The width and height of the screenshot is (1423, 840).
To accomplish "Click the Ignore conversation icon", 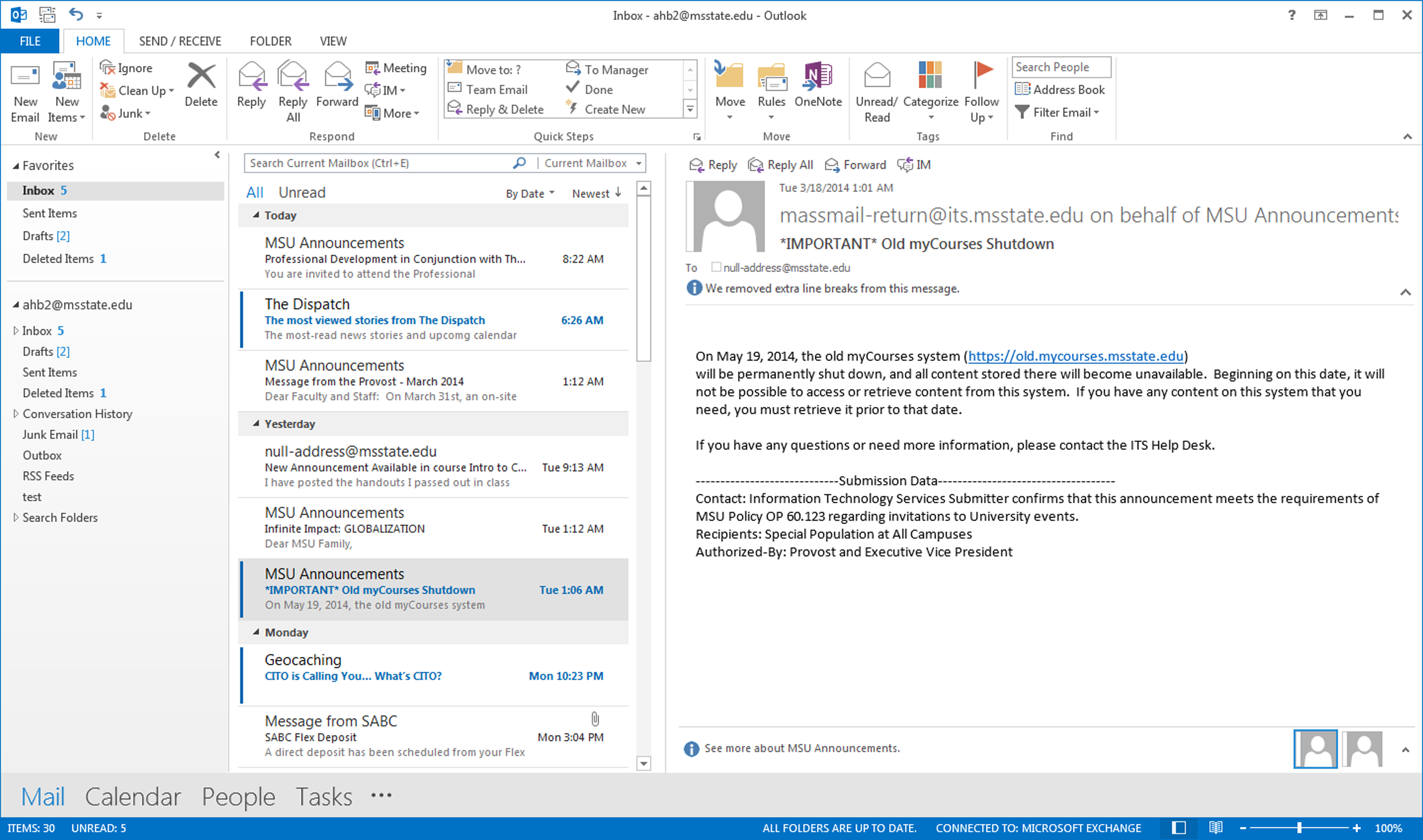I will [107, 68].
